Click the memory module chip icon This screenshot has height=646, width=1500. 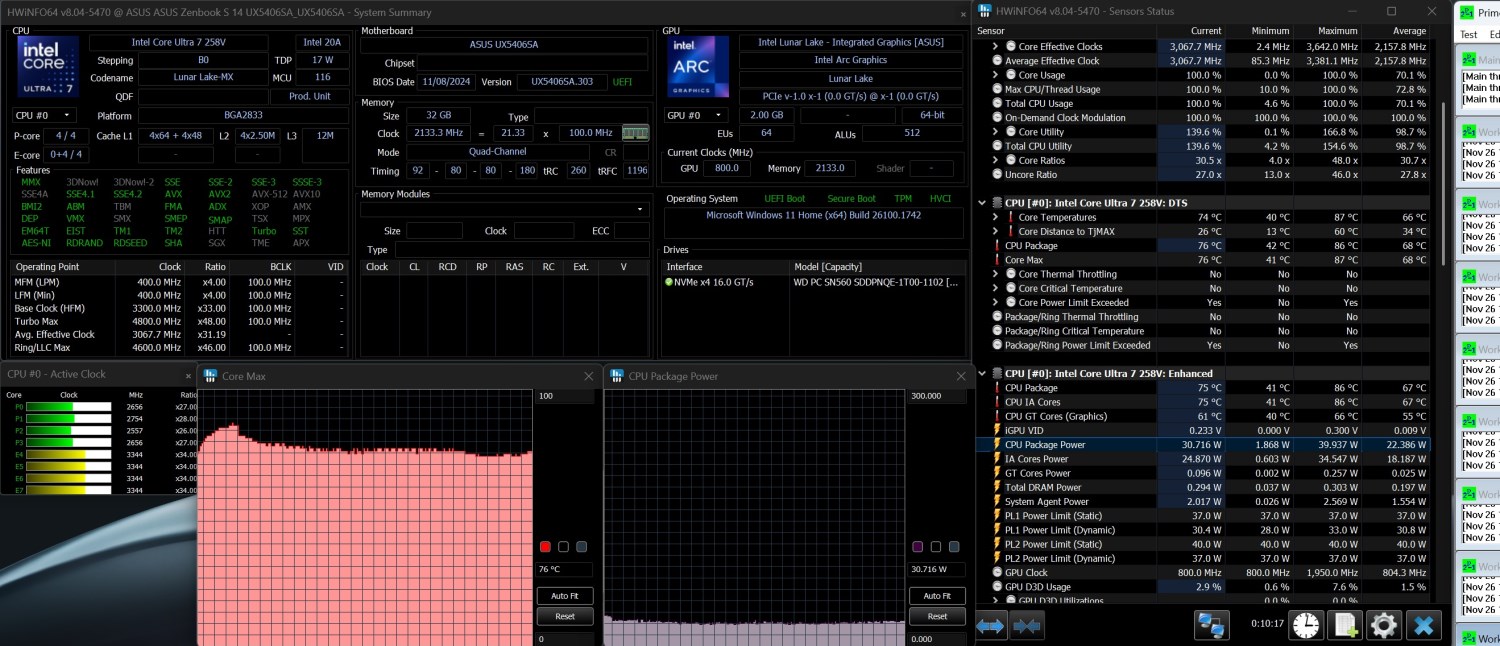point(635,133)
